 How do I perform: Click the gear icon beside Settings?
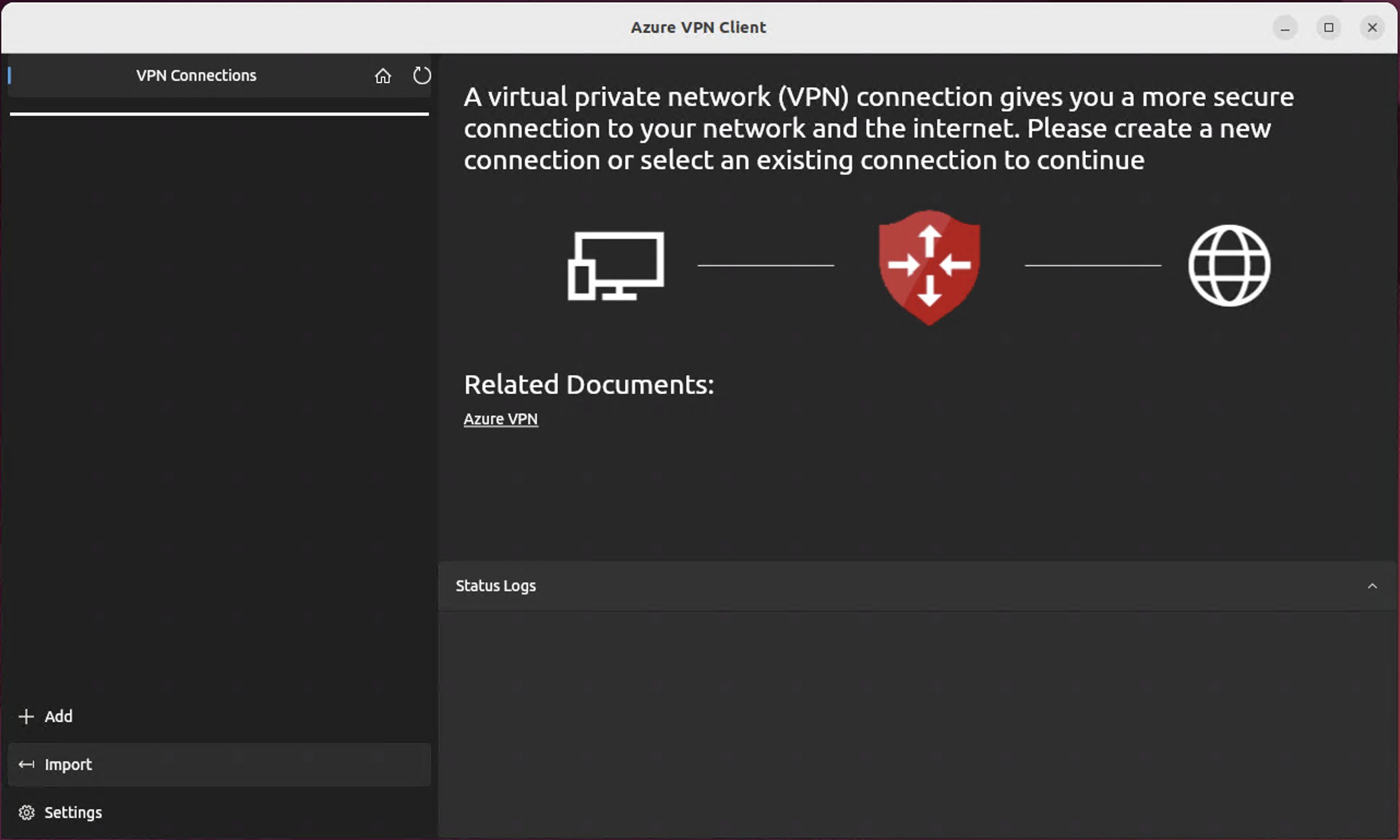click(26, 813)
